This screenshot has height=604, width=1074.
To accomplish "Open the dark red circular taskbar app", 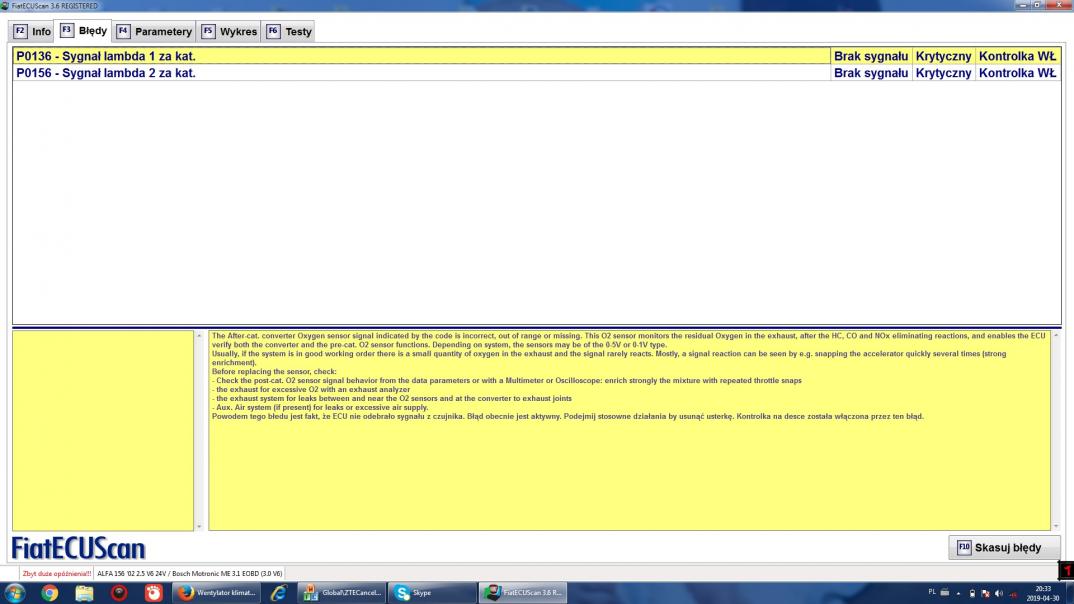I will pyautogui.click(x=119, y=592).
